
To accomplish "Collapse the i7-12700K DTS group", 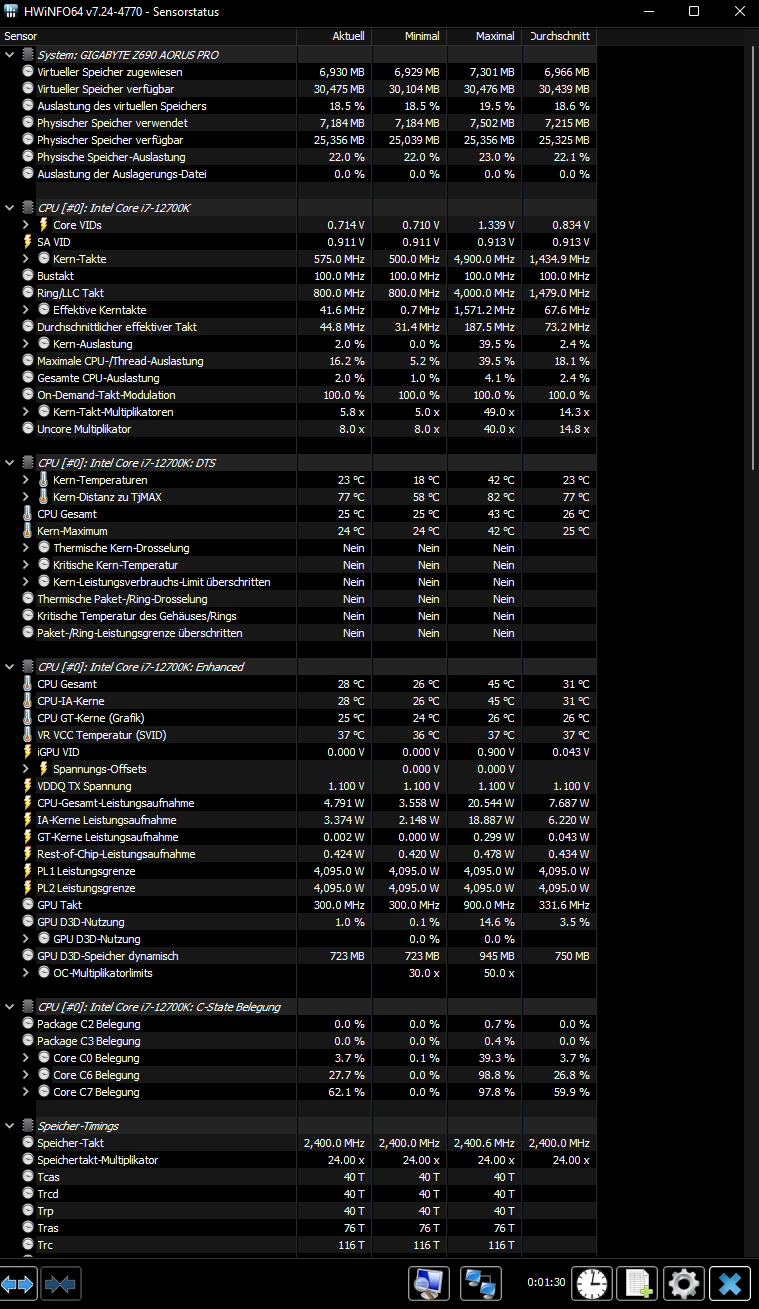I will (10, 463).
